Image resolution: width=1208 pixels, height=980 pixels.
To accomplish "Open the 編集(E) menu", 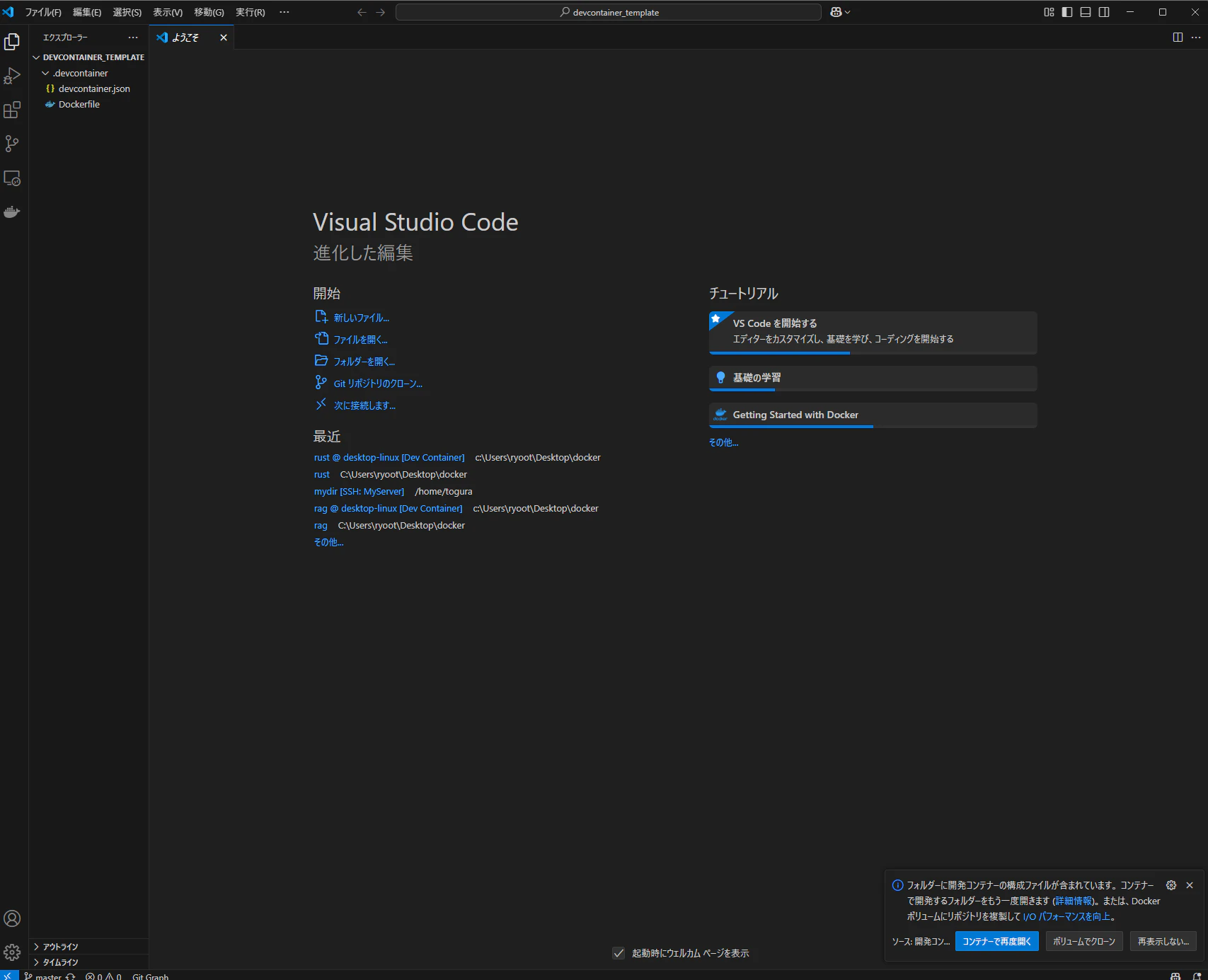I will point(87,12).
